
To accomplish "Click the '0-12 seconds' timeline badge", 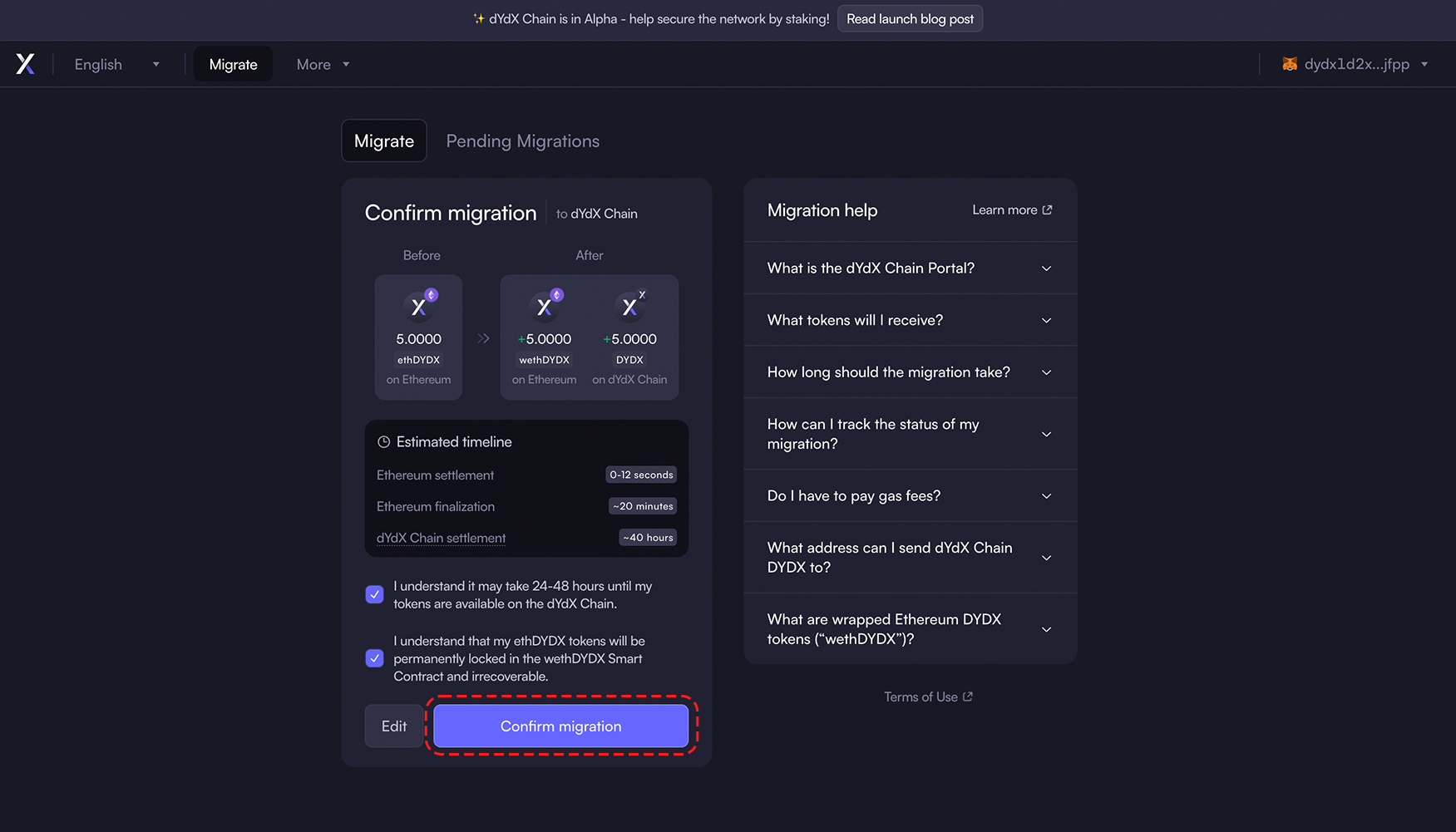I will point(641,475).
